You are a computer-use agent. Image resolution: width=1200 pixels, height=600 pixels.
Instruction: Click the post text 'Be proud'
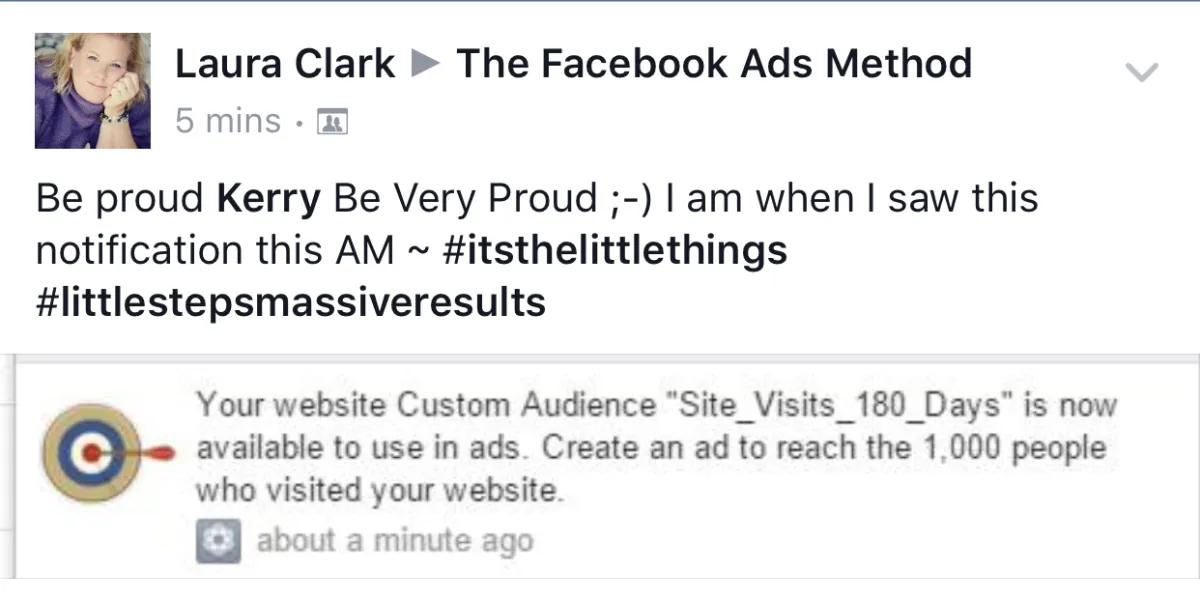[x=121, y=199]
